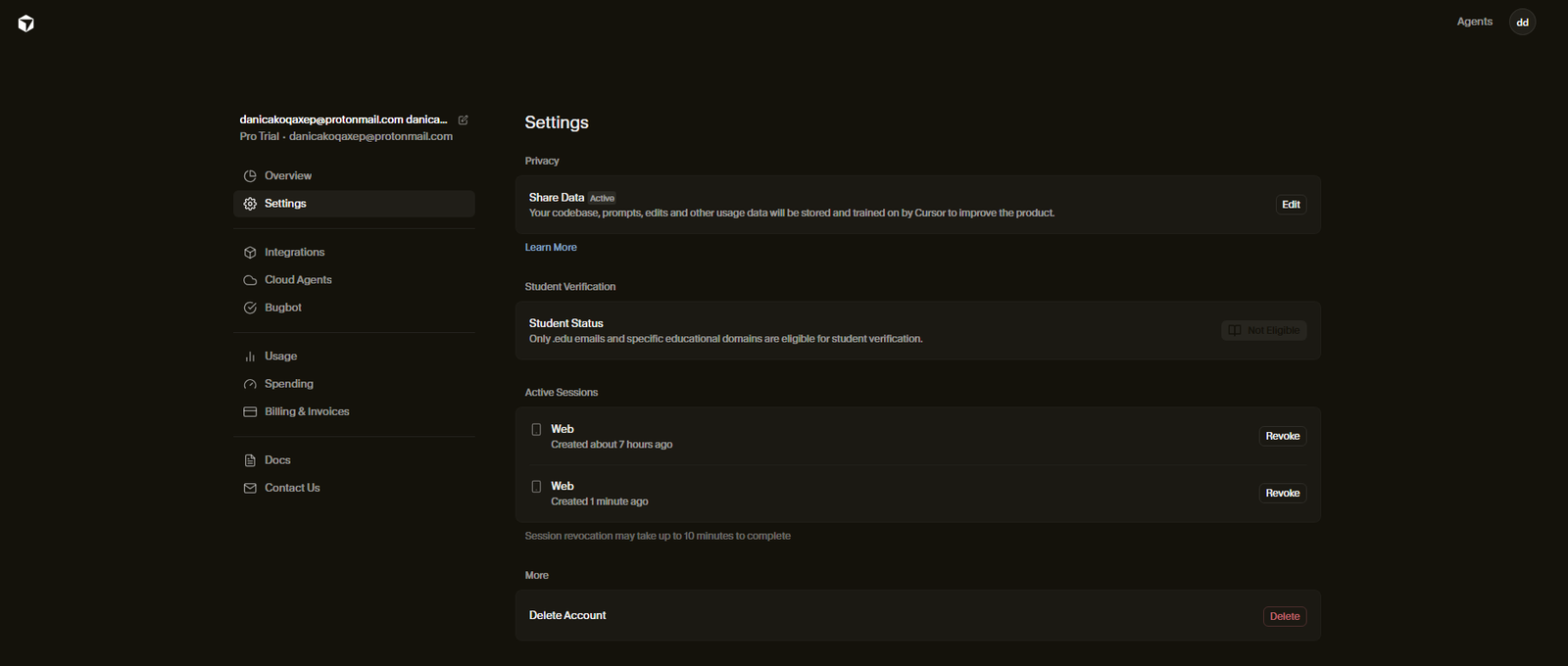1568x666 pixels.
Task: Edit the Share Data privacy setting
Action: tap(1291, 205)
